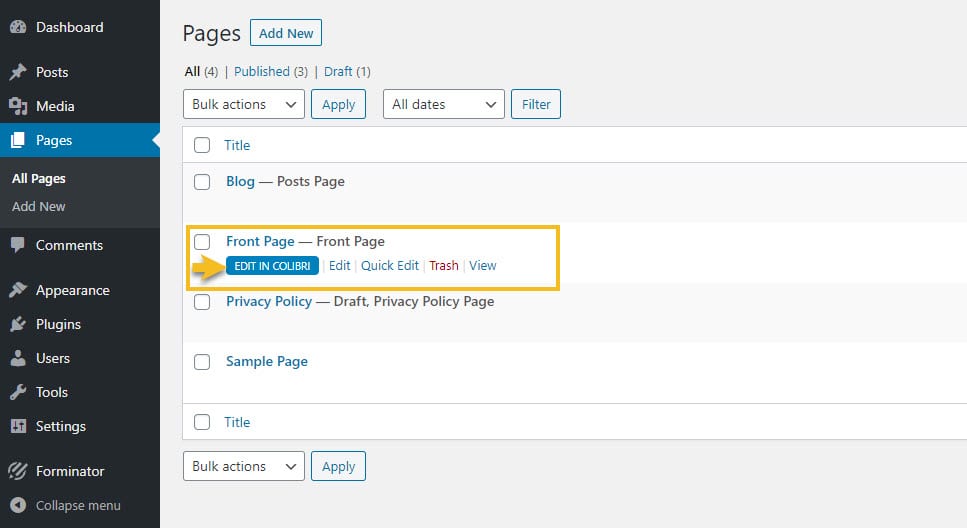Viewport: 967px width, 528px height.
Task: Click the Forminator logo icon
Action: click(19, 471)
